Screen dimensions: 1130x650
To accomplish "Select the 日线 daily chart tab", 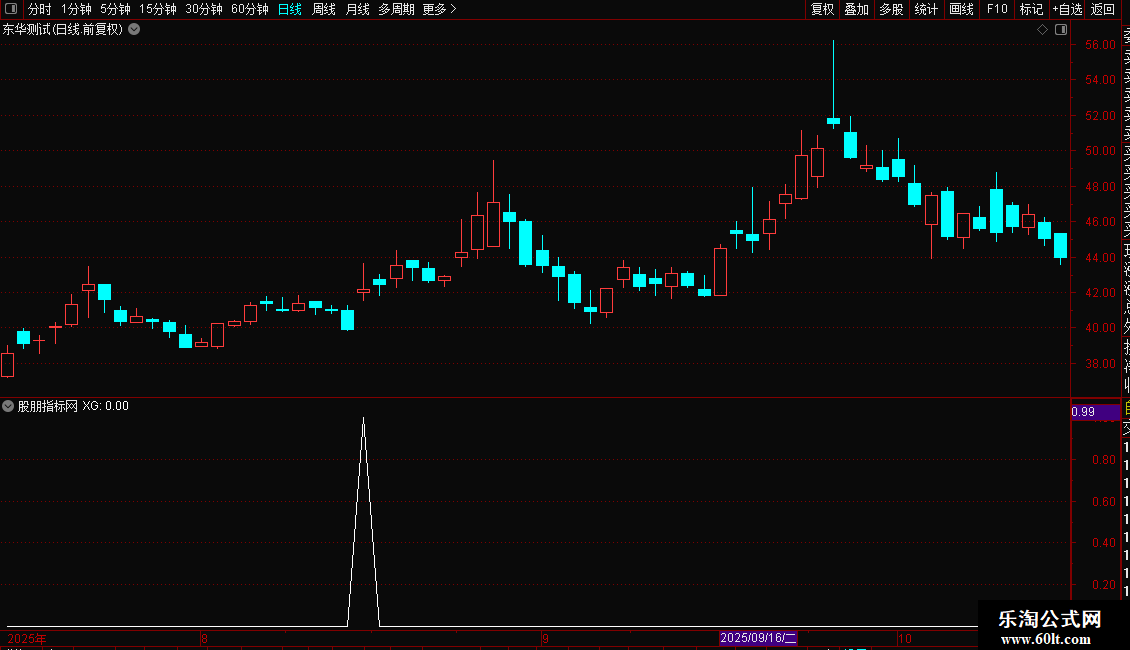I will 290,9.
